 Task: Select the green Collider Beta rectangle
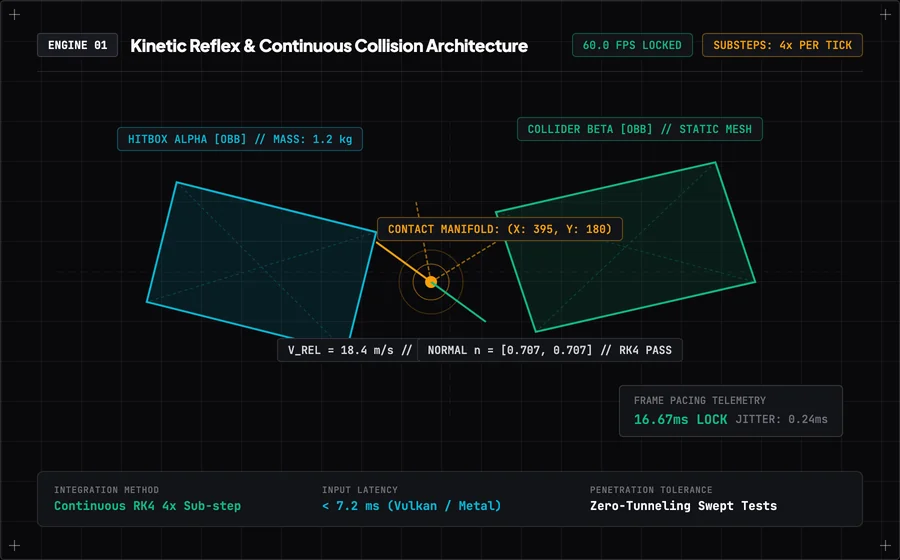coord(626,247)
